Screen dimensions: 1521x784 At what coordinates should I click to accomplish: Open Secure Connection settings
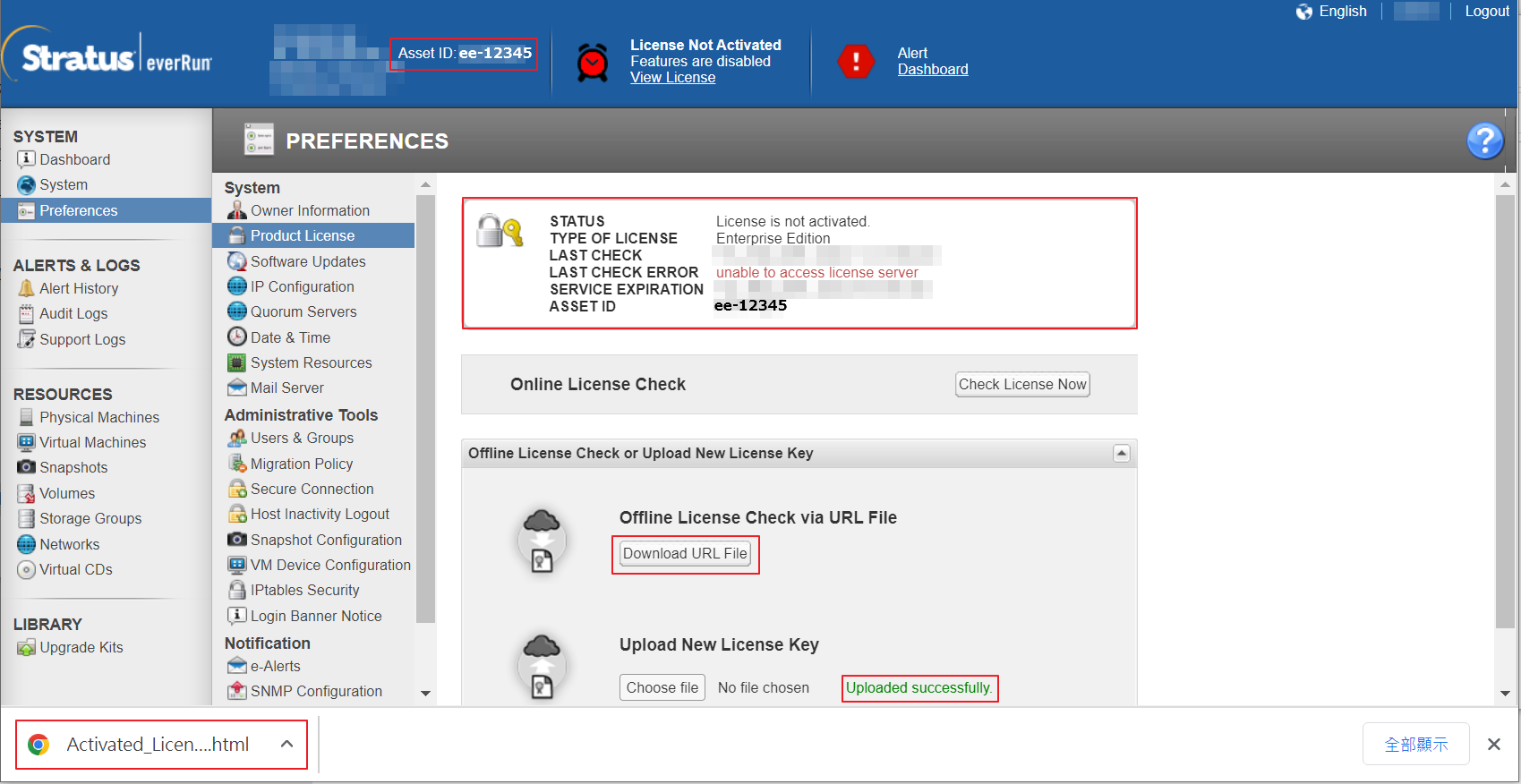[x=312, y=489]
